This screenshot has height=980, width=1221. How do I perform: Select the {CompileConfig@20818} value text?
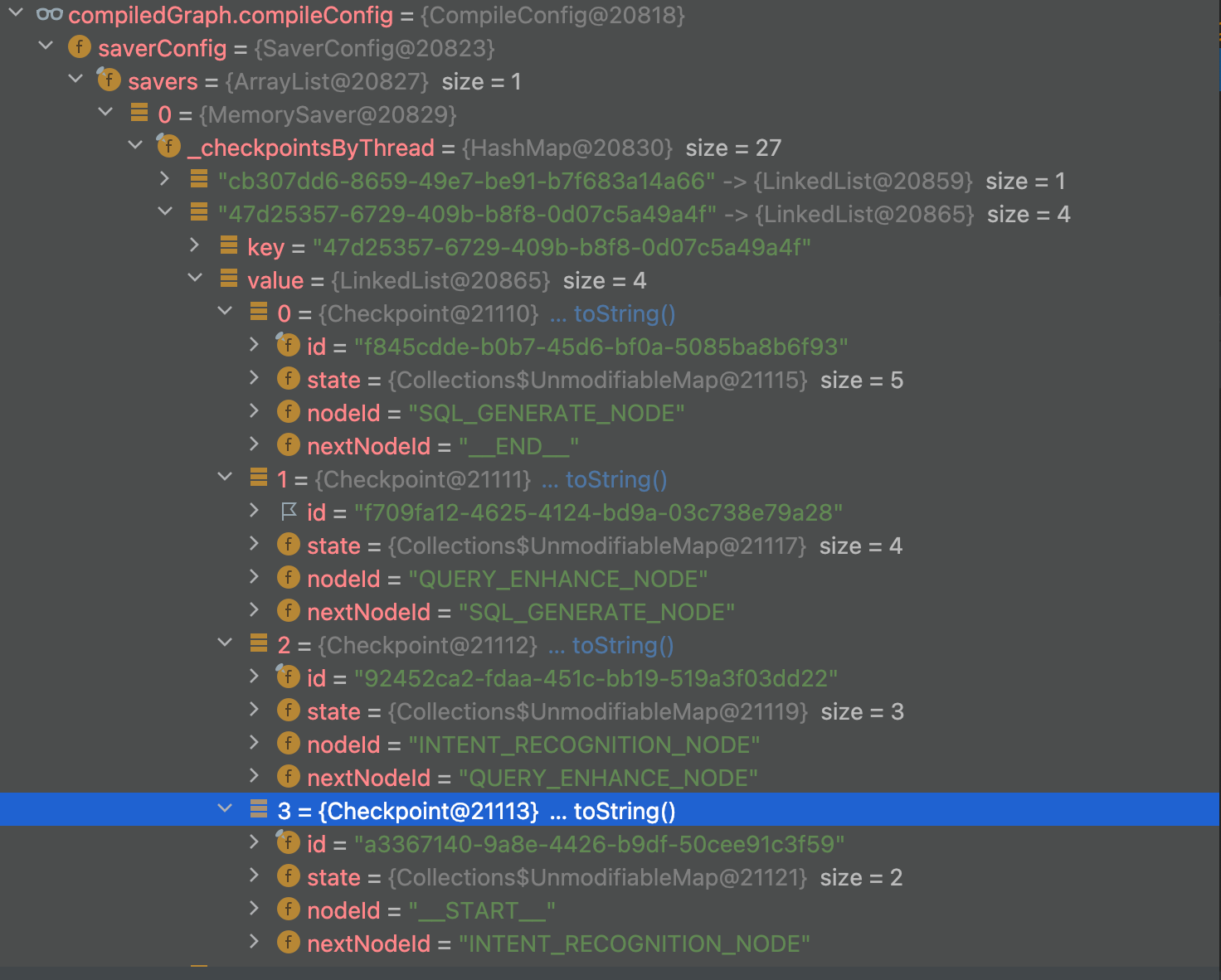[553, 15]
